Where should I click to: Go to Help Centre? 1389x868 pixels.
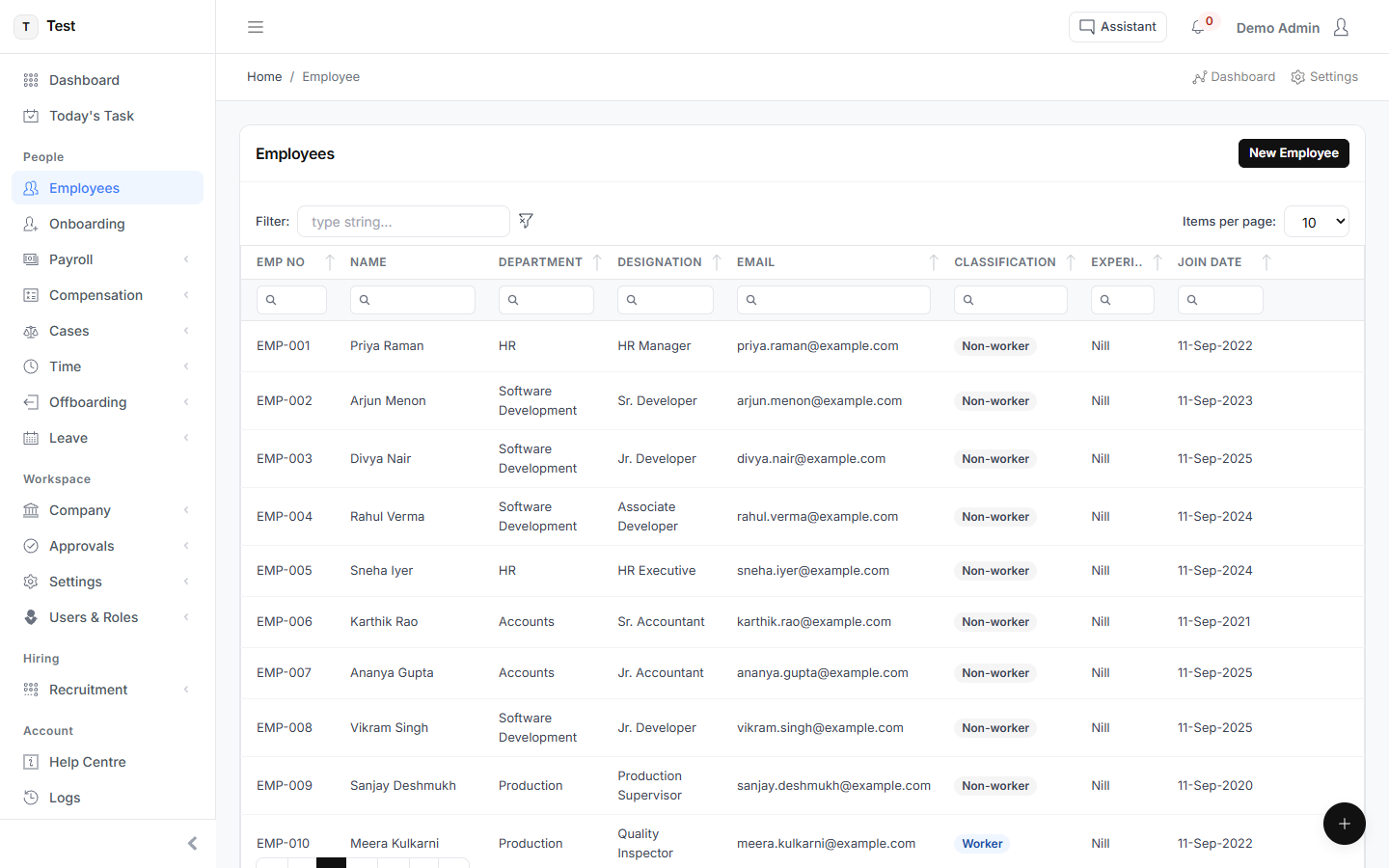tap(107, 762)
